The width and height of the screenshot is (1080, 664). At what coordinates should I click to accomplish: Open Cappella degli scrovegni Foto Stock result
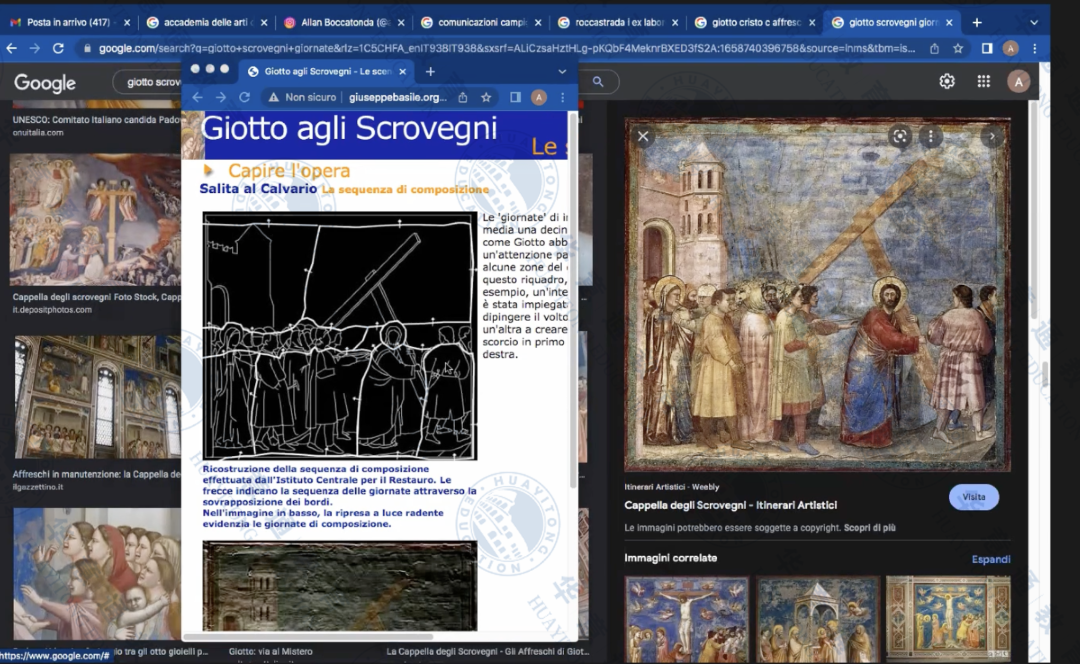click(94, 220)
